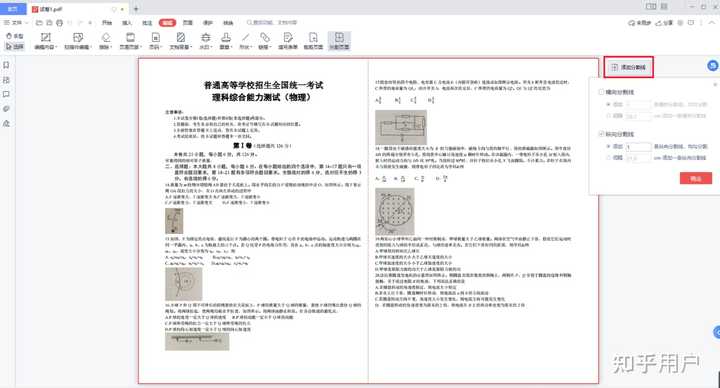Switch to the Insert ribbon tab
This screenshot has height=388, width=720.
tap(127, 22)
